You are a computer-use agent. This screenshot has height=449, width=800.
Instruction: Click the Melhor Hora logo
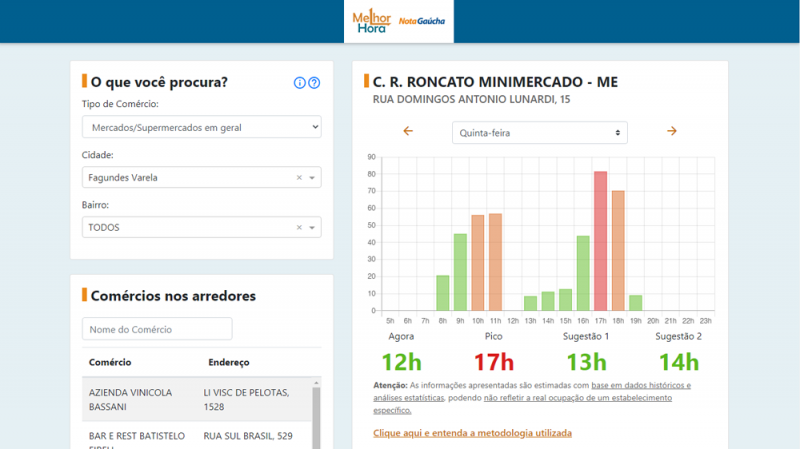point(371,21)
